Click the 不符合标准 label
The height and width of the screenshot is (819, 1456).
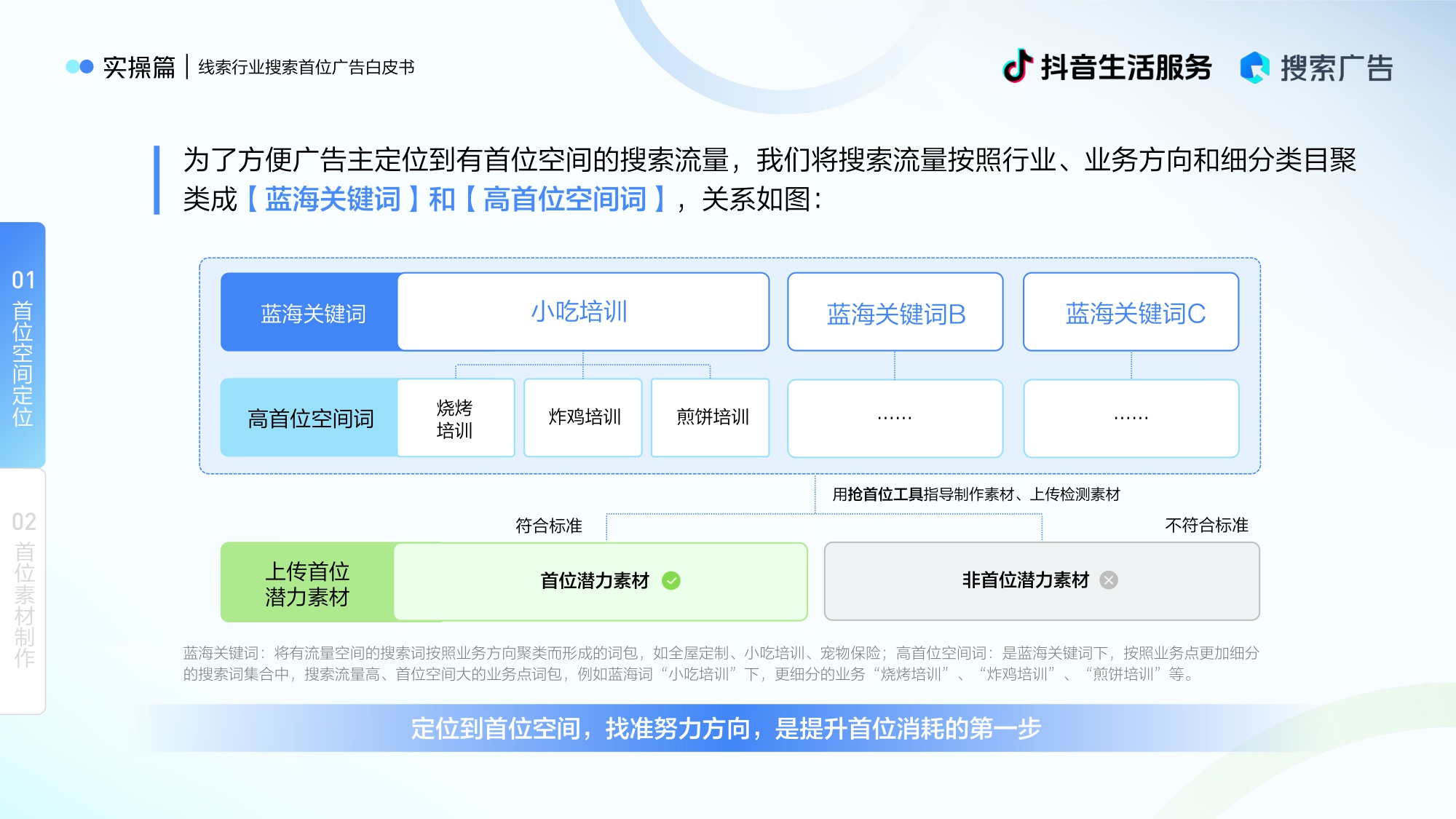[x=1206, y=525]
